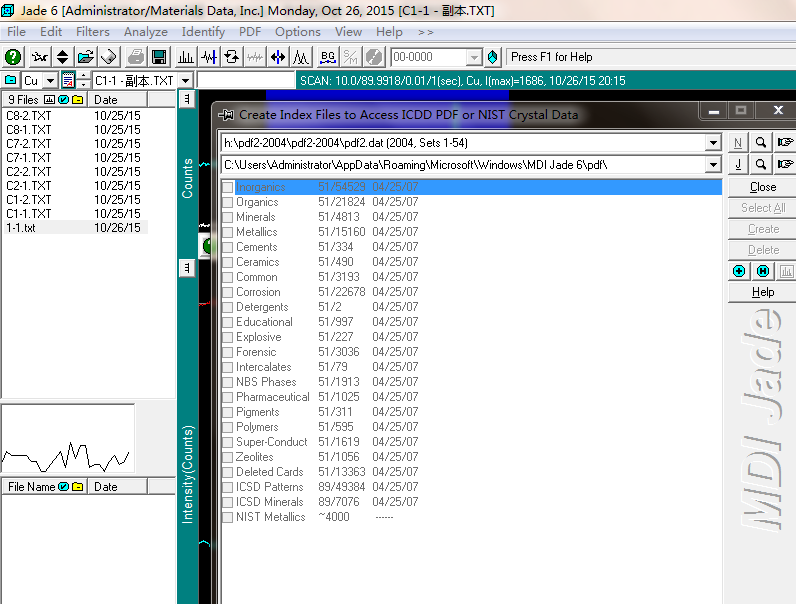Click the Help button in the dialog
796x604 pixels.
[762, 292]
